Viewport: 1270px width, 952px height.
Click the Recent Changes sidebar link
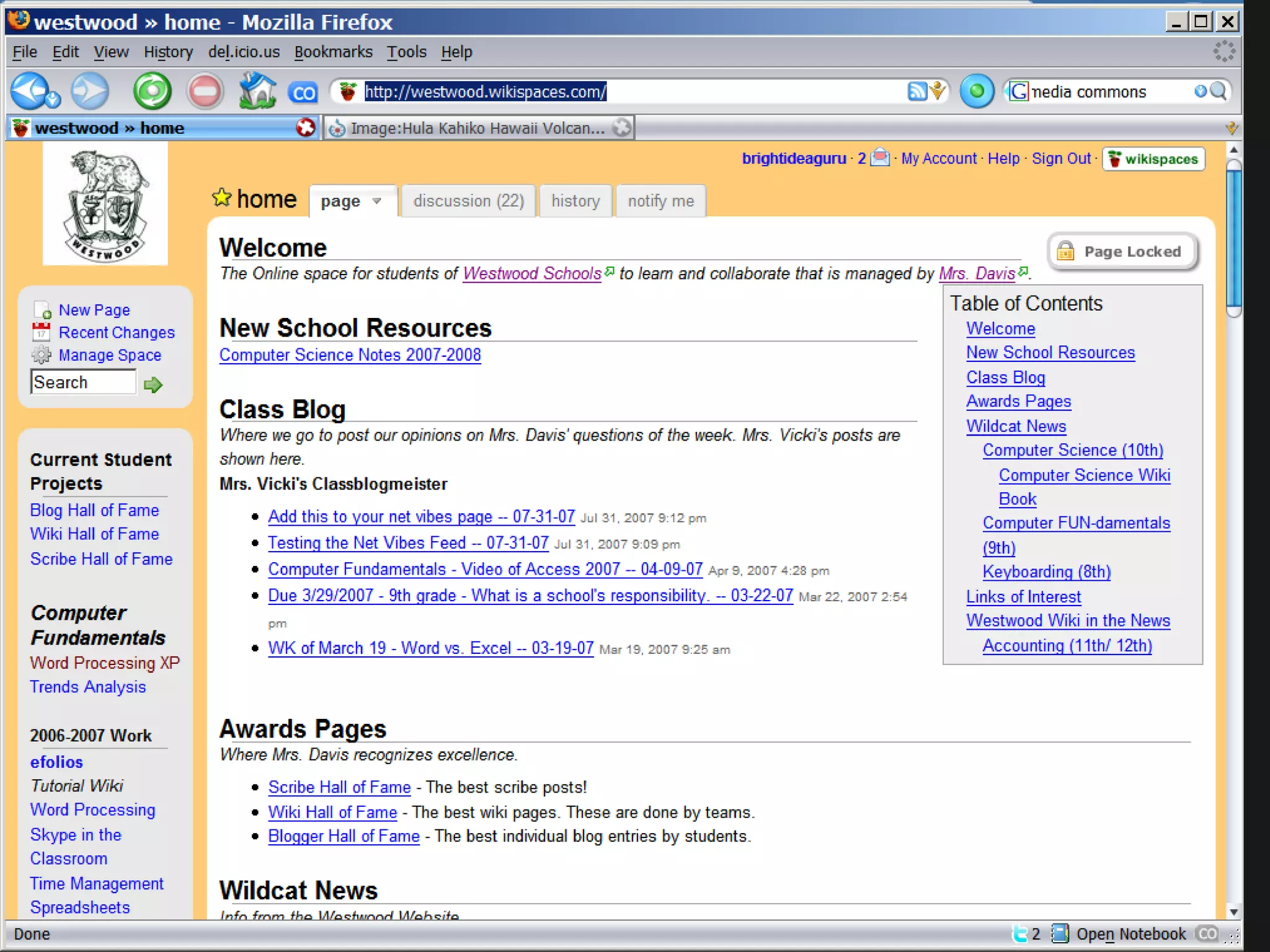(x=117, y=333)
